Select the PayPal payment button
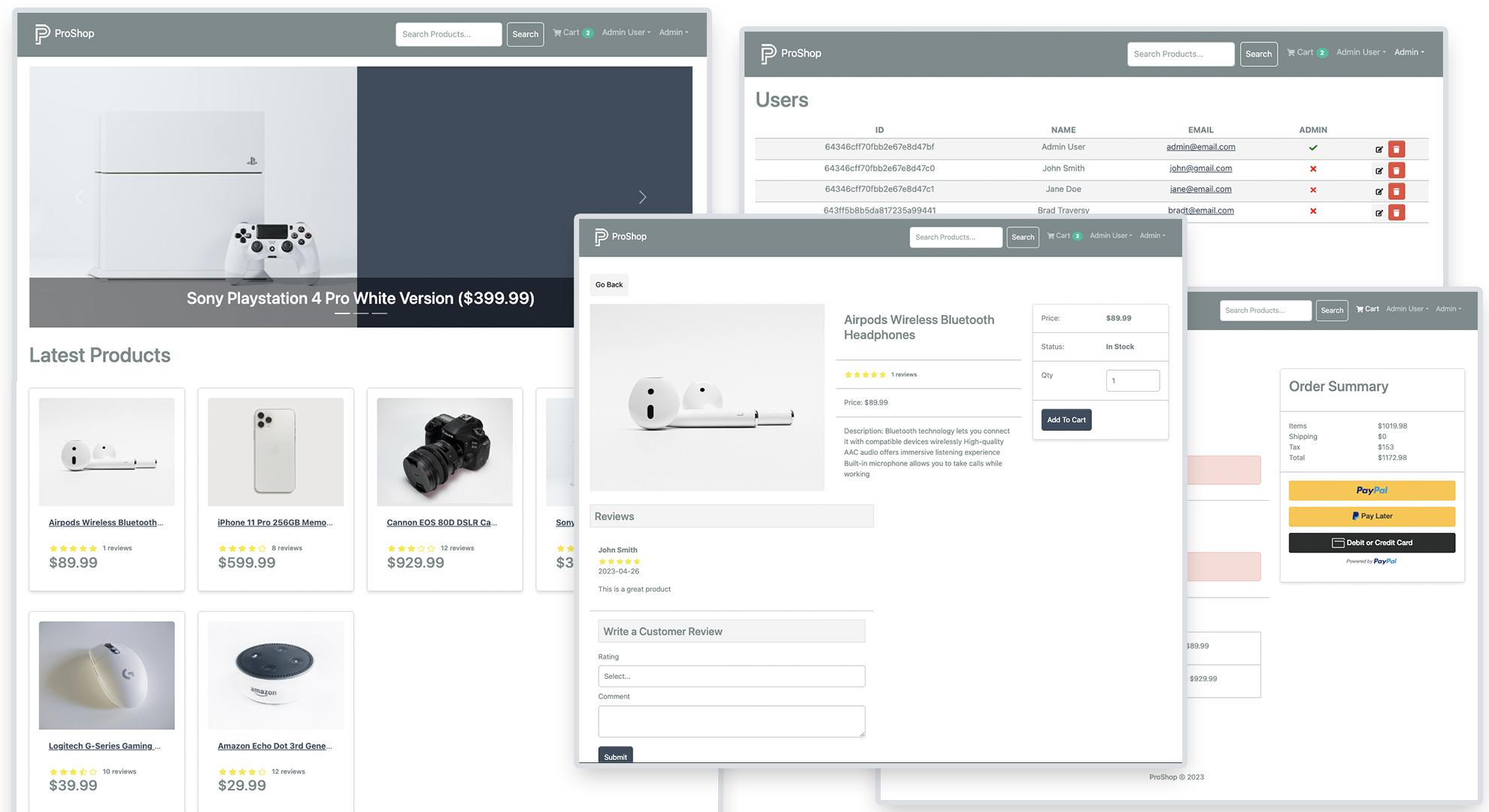The image size is (1489, 812). tap(1372, 490)
